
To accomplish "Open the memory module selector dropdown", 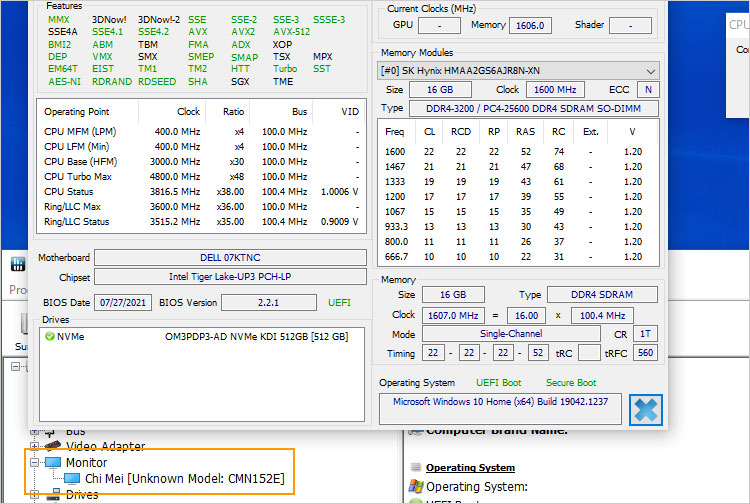I will coord(651,71).
